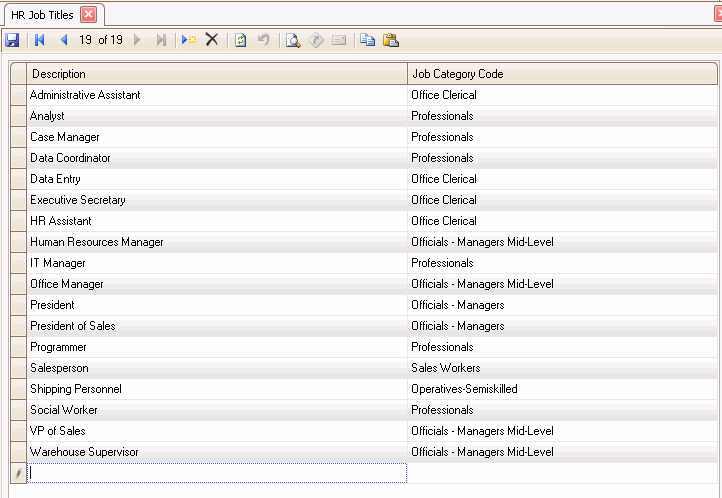Click the empty Description cell in new row
The width and height of the screenshot is (722, 498).
[x=217, y=473]
